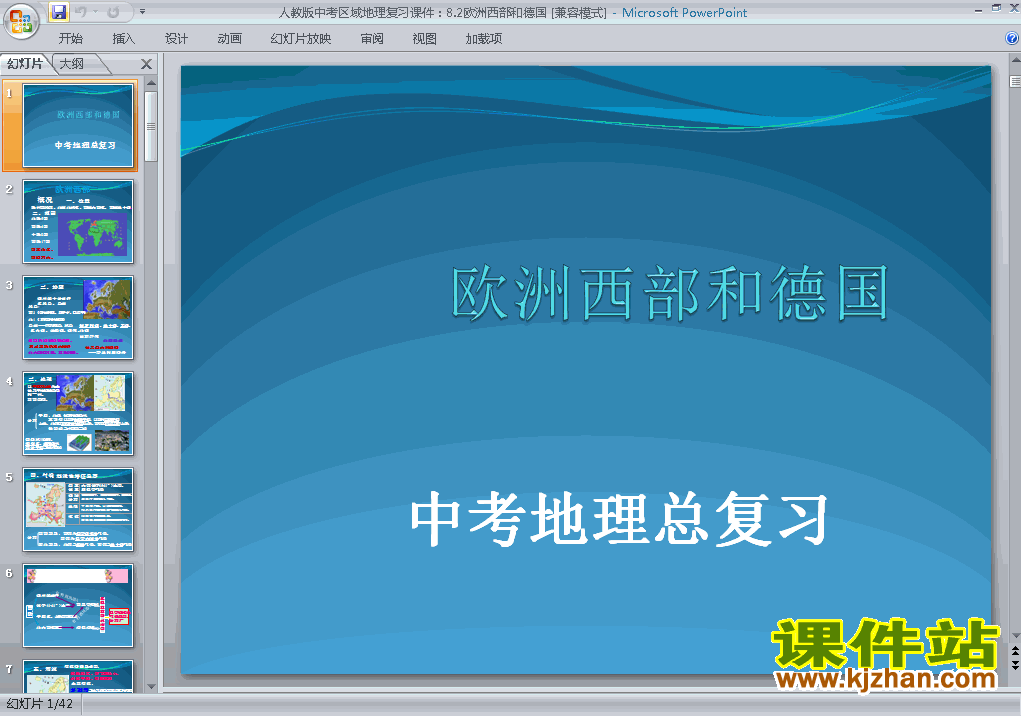This screenshot has width=1021, height=716.
Task: Switch to the 插入 ribbon tab
Action: coord(124,39)
